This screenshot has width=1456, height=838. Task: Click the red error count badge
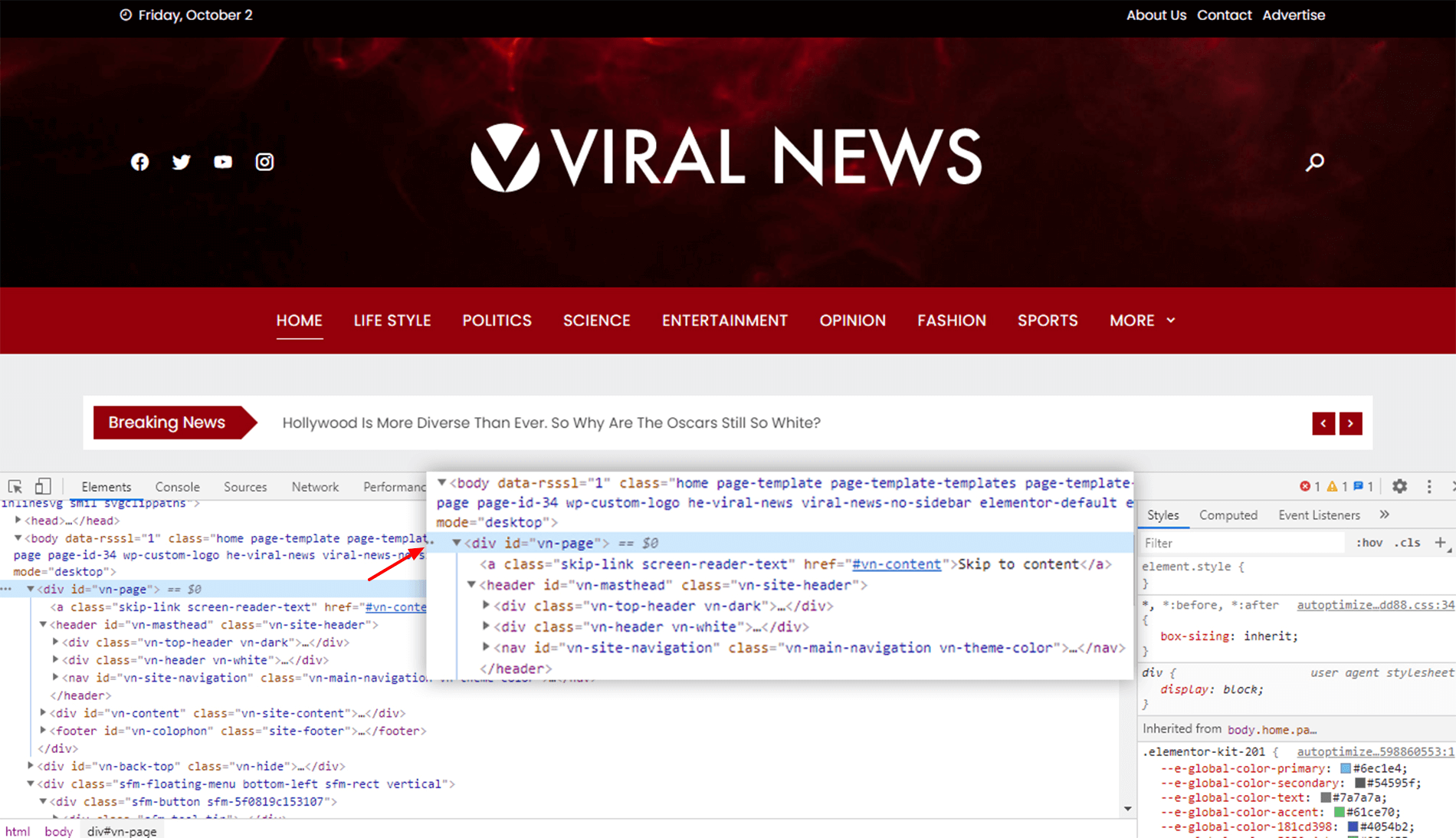coord(1310,486)
